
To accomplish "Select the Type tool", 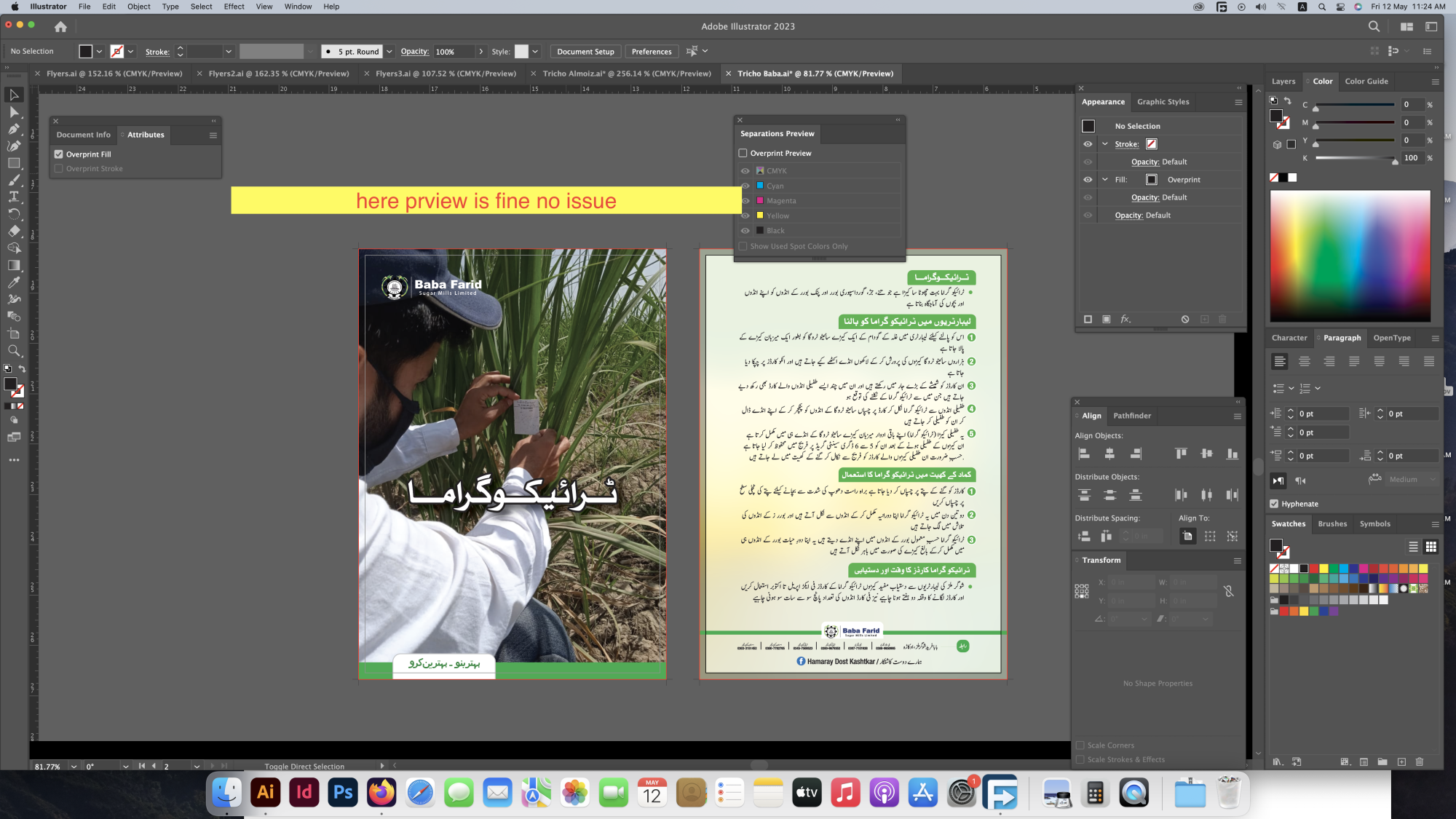I will (x=14, y=197).
